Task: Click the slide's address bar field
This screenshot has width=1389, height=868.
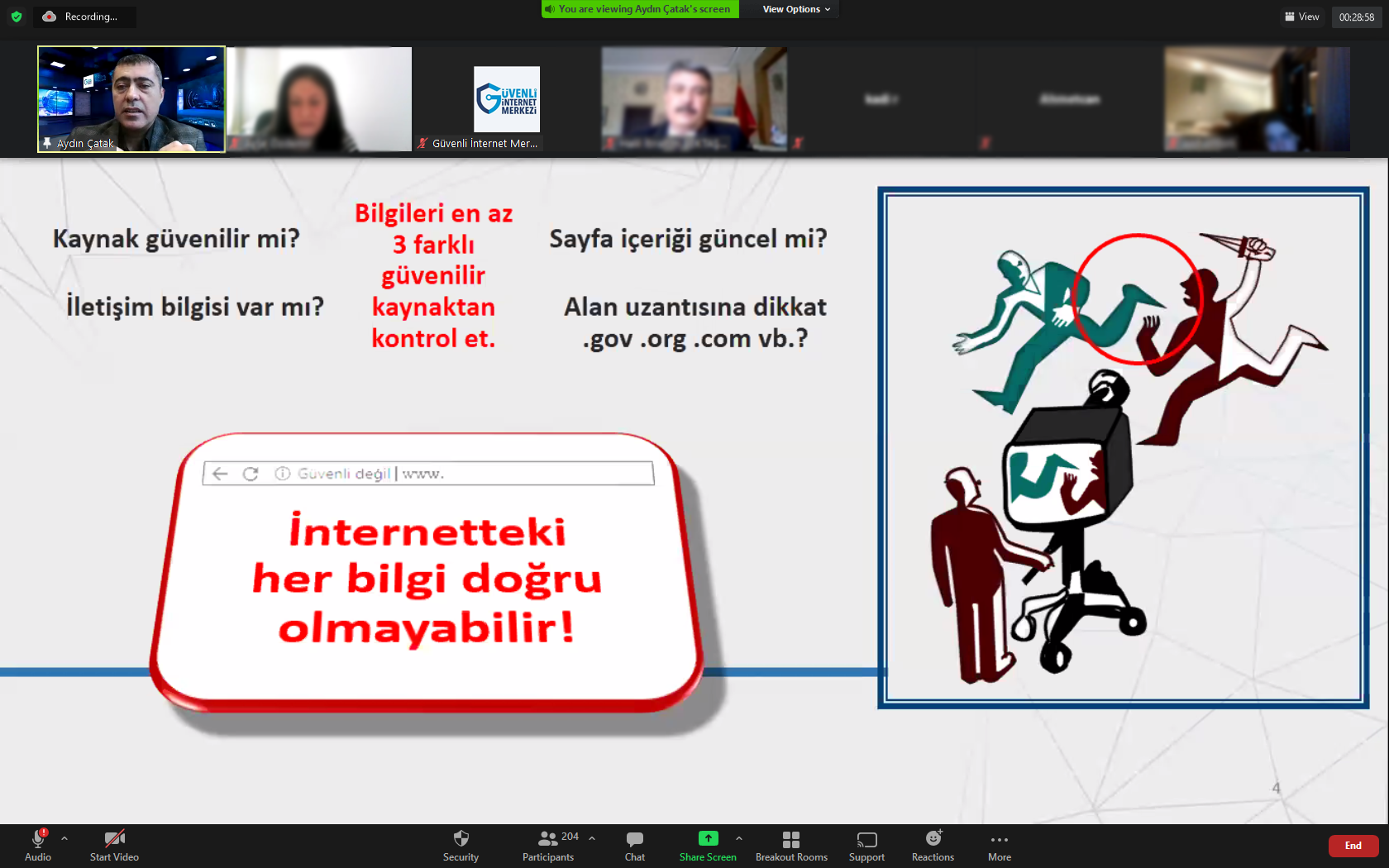Action: pyautogui.click(x=428, y=474)
